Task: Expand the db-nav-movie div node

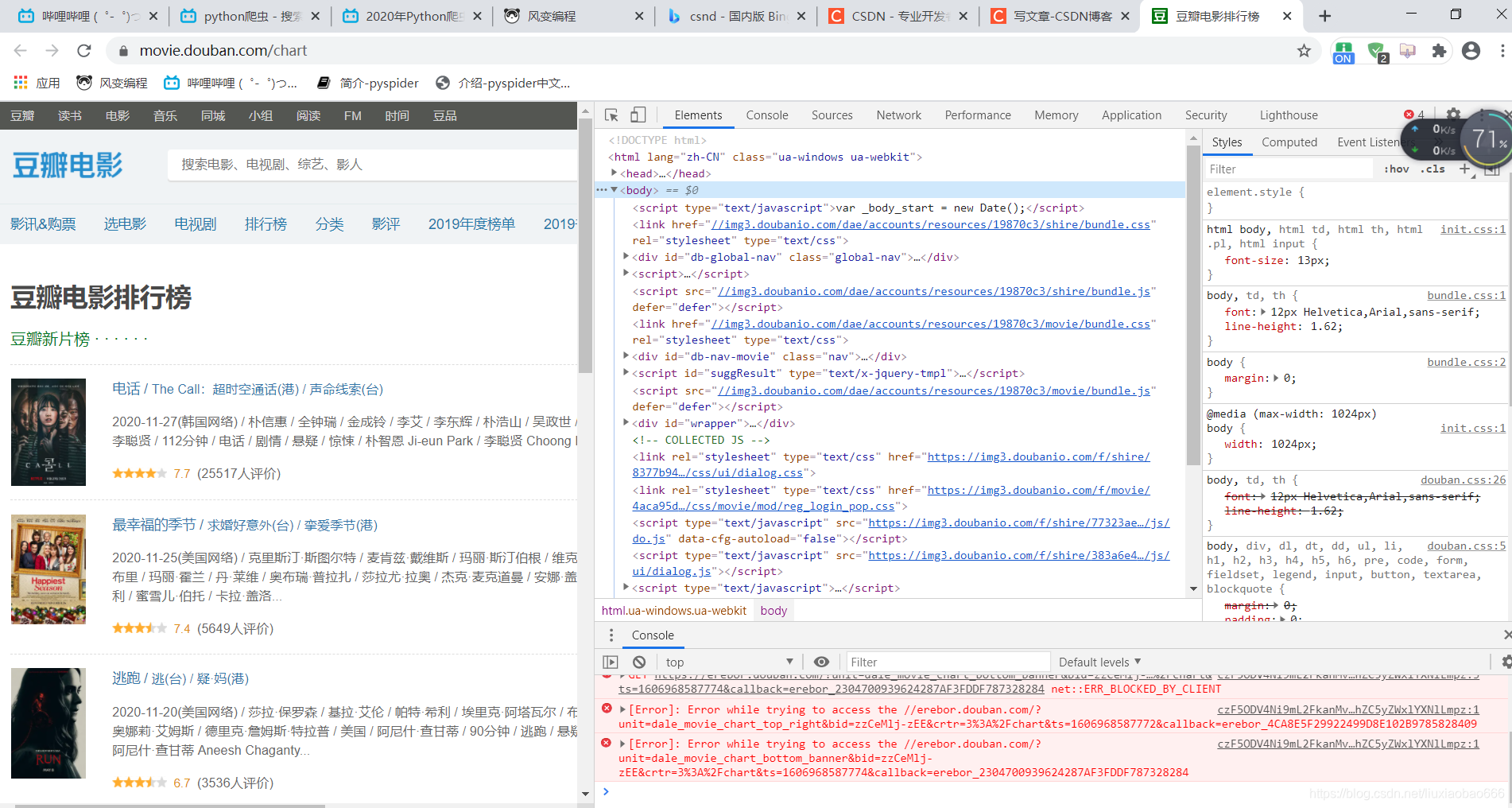Action: coord(626,355)
